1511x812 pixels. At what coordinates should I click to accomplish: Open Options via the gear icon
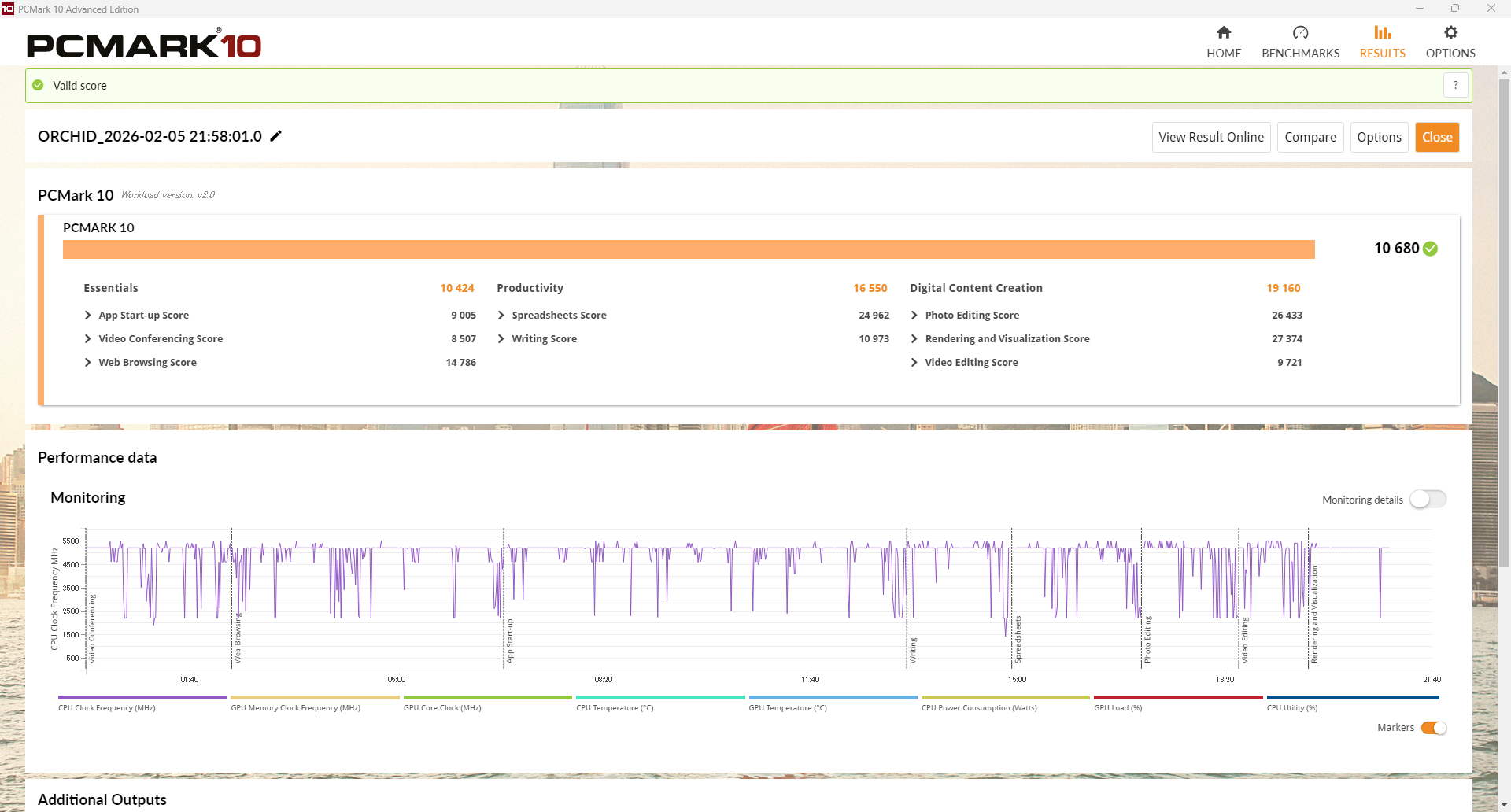point(1450,33)
